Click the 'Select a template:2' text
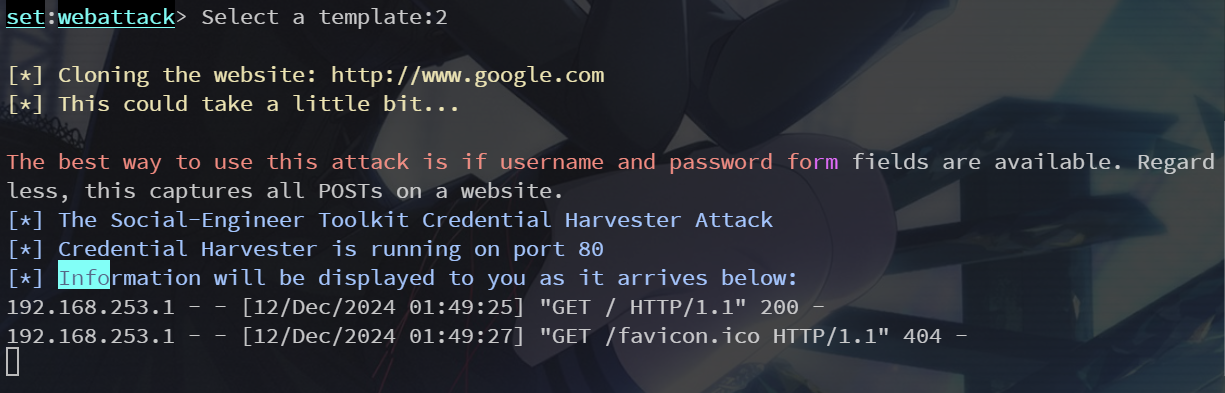Screen dimensions: 1225x393 (332, 17)
